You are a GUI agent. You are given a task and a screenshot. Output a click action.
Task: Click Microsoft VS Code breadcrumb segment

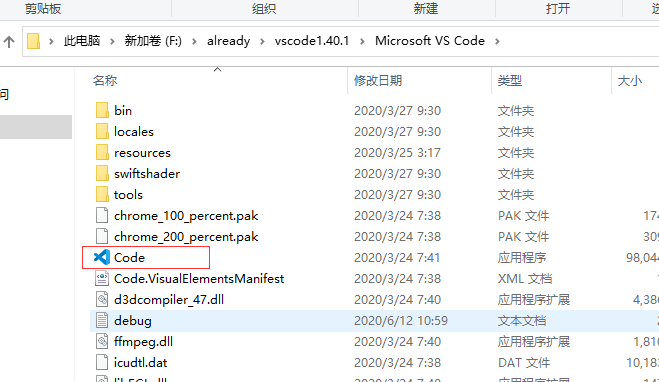[430, 41]
